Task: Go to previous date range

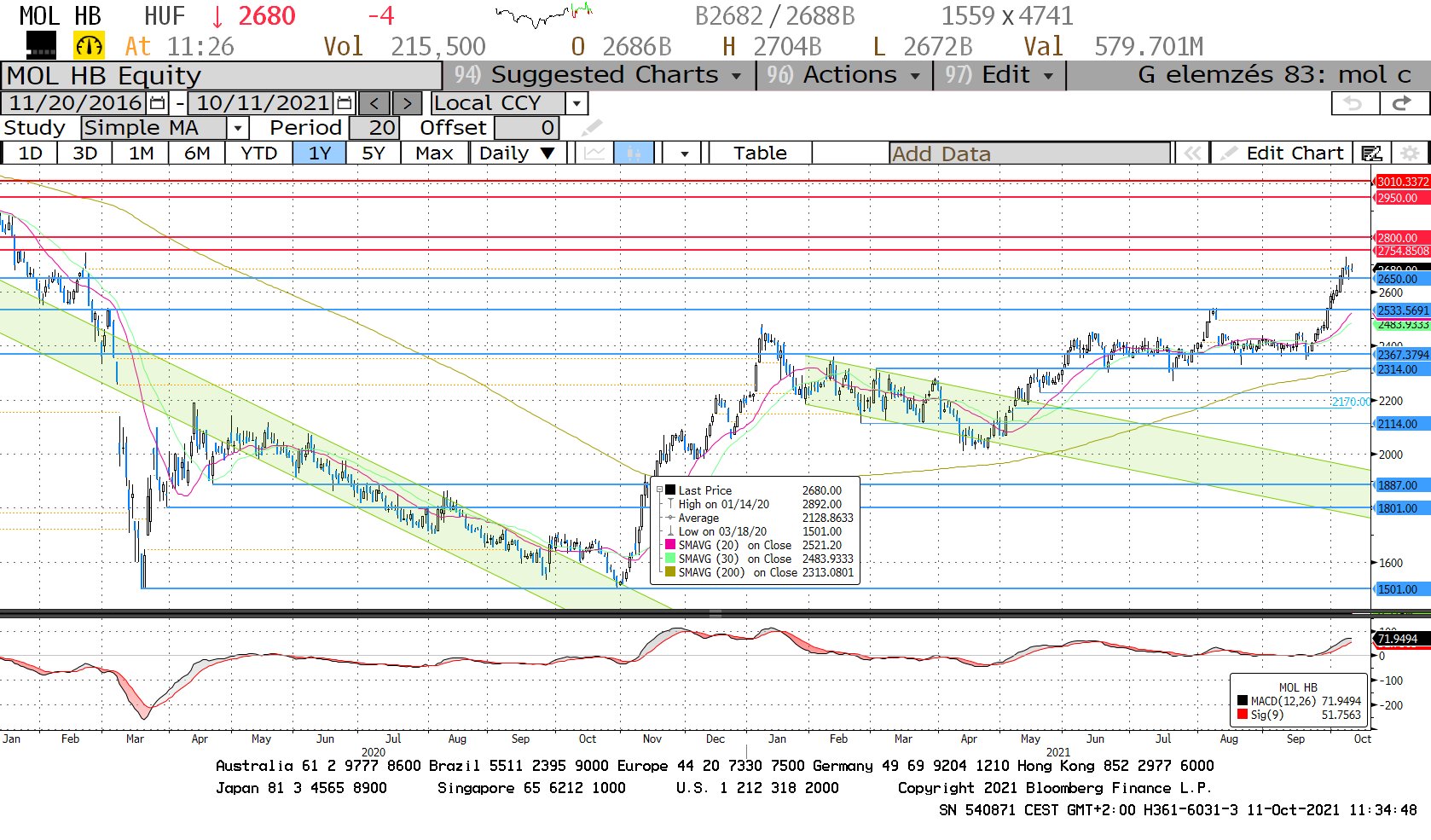Action: (x=374, y=103)
